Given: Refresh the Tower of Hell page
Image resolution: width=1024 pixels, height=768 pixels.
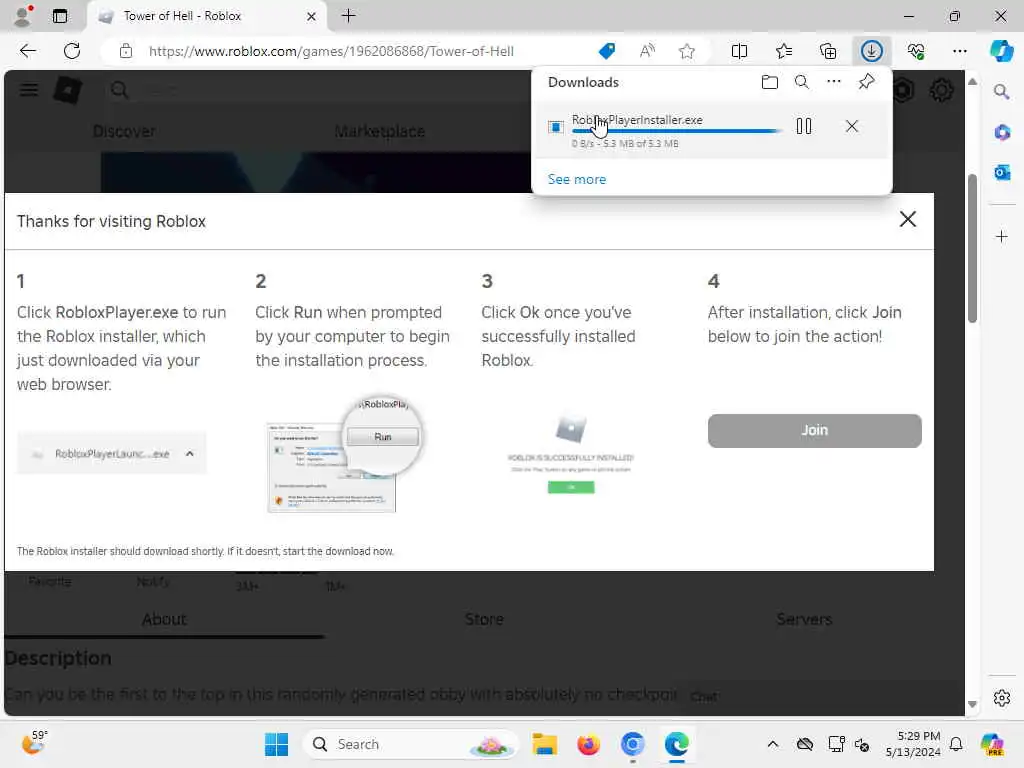Looking at the screenshot, I should click(72, 51).
